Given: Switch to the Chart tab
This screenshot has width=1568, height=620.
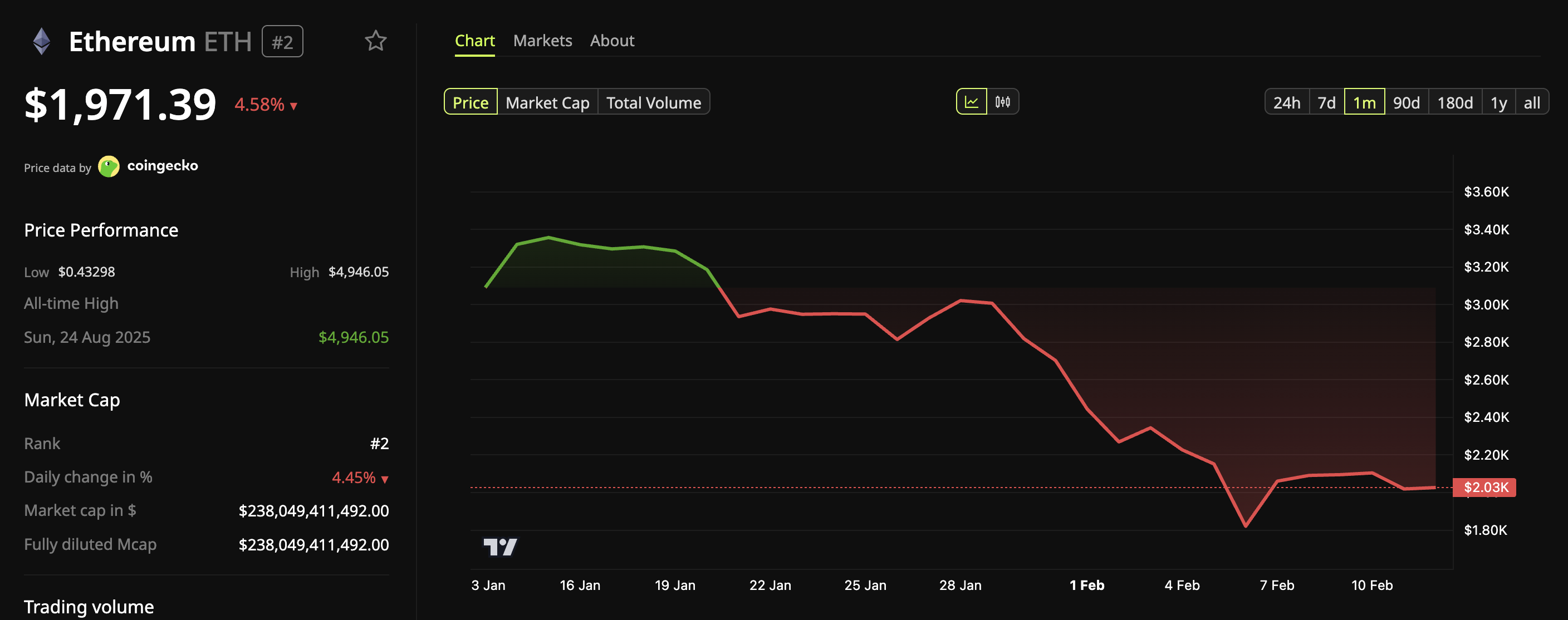Looking at the screenshot, I should [474, 40].
